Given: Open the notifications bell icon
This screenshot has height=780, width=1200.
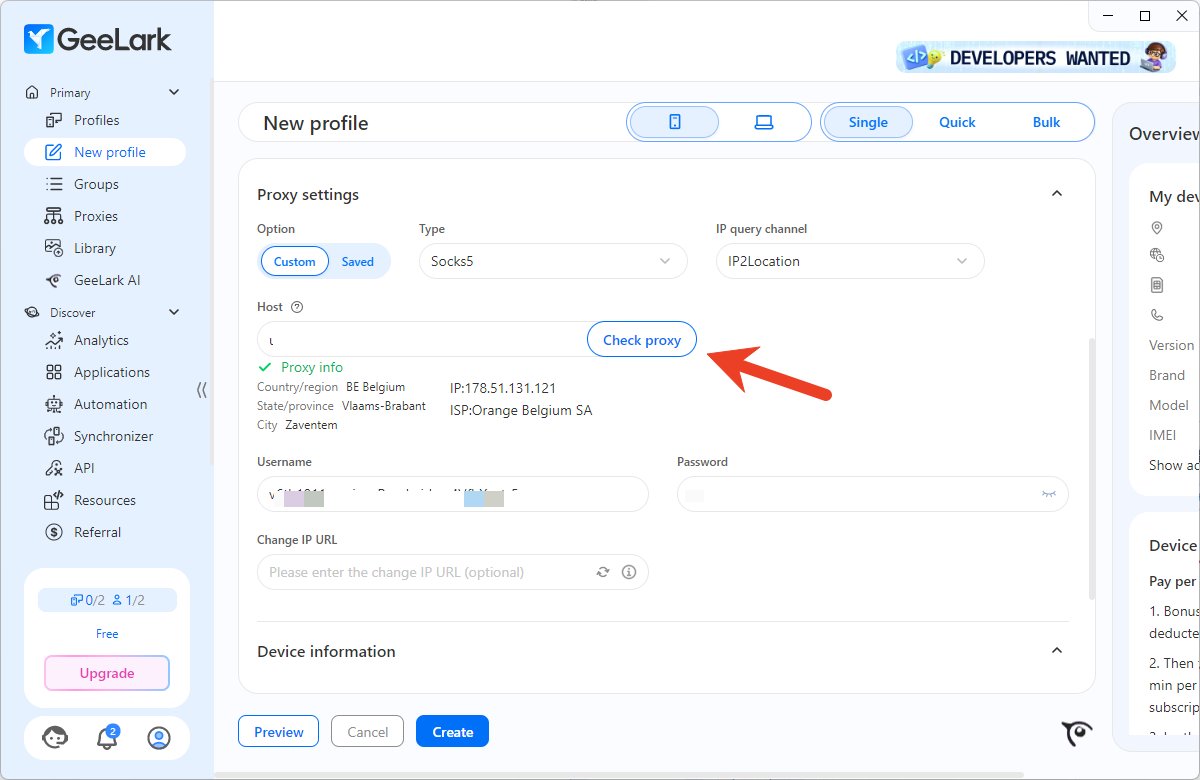Looking at the screenshot, I should click(106, 739).
